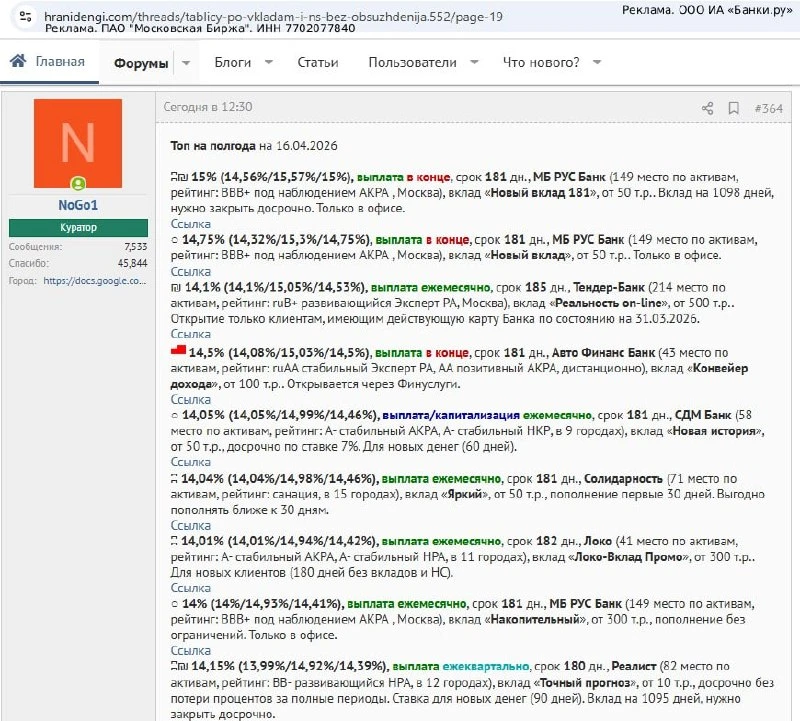Expand the Форумы dropdown arrow

coord(186,63)
